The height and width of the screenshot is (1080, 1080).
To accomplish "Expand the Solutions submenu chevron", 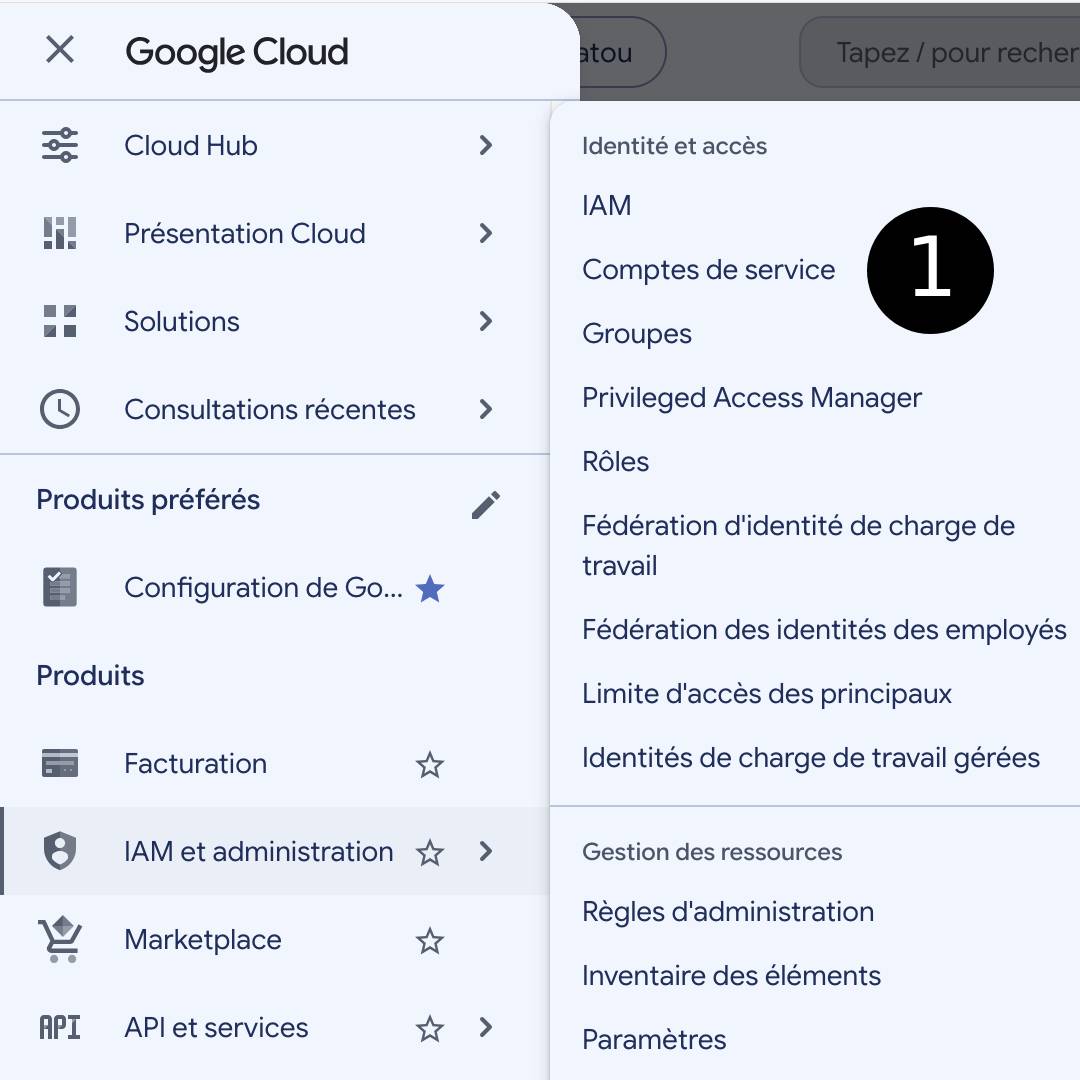I will click(x=486, y=322).
